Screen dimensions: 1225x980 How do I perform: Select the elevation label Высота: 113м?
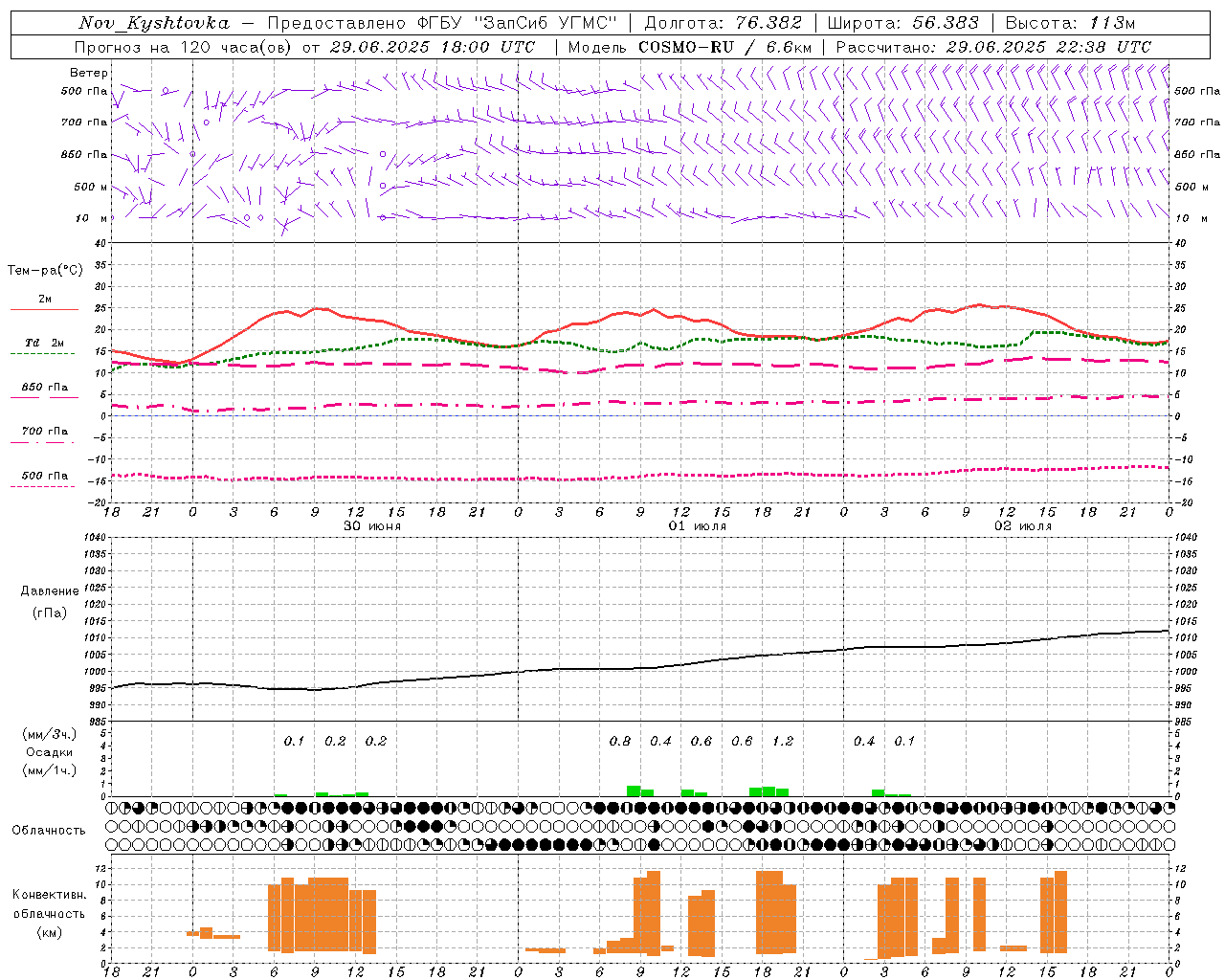tap(1070, 23)
